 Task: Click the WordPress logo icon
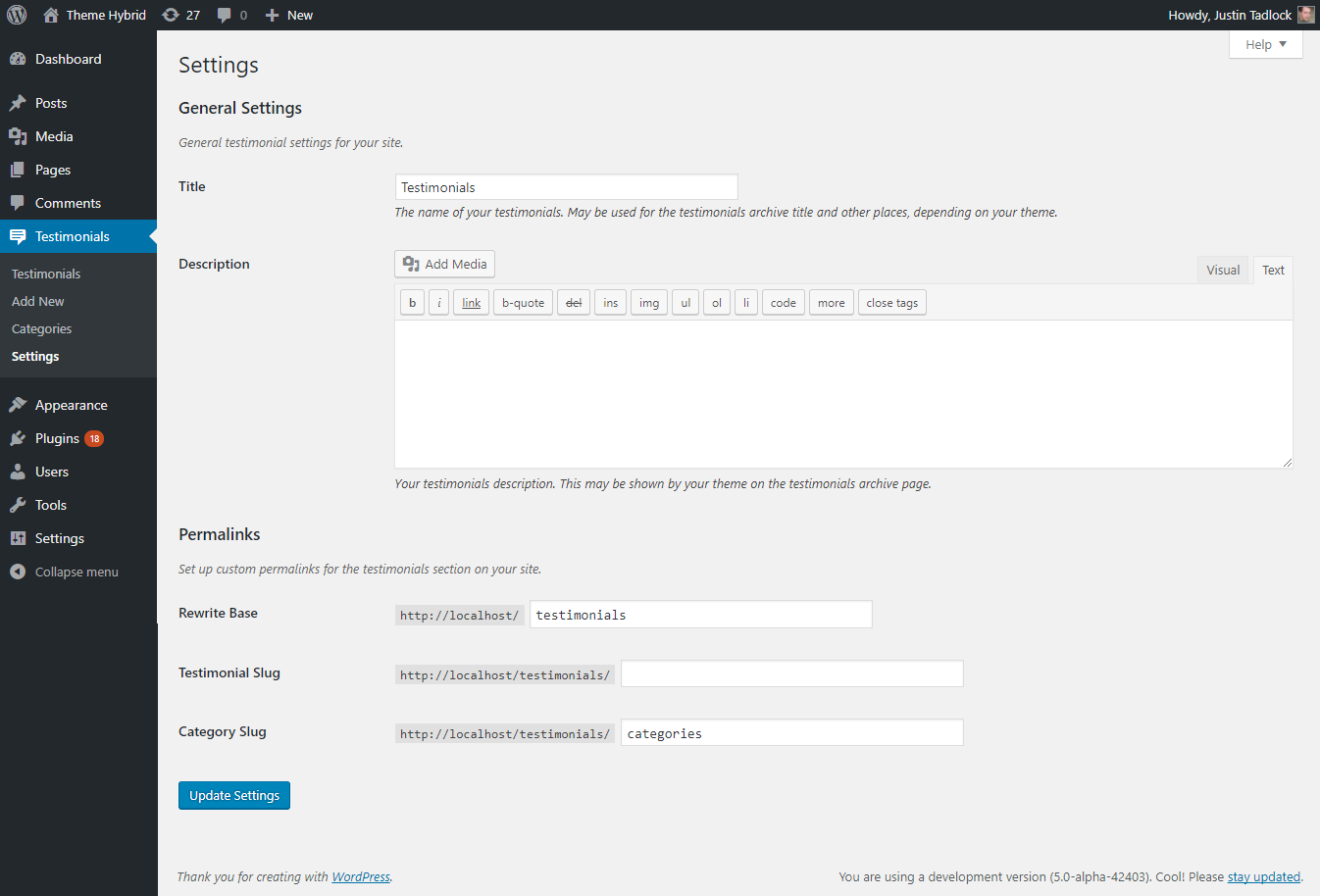click(17, 15)
